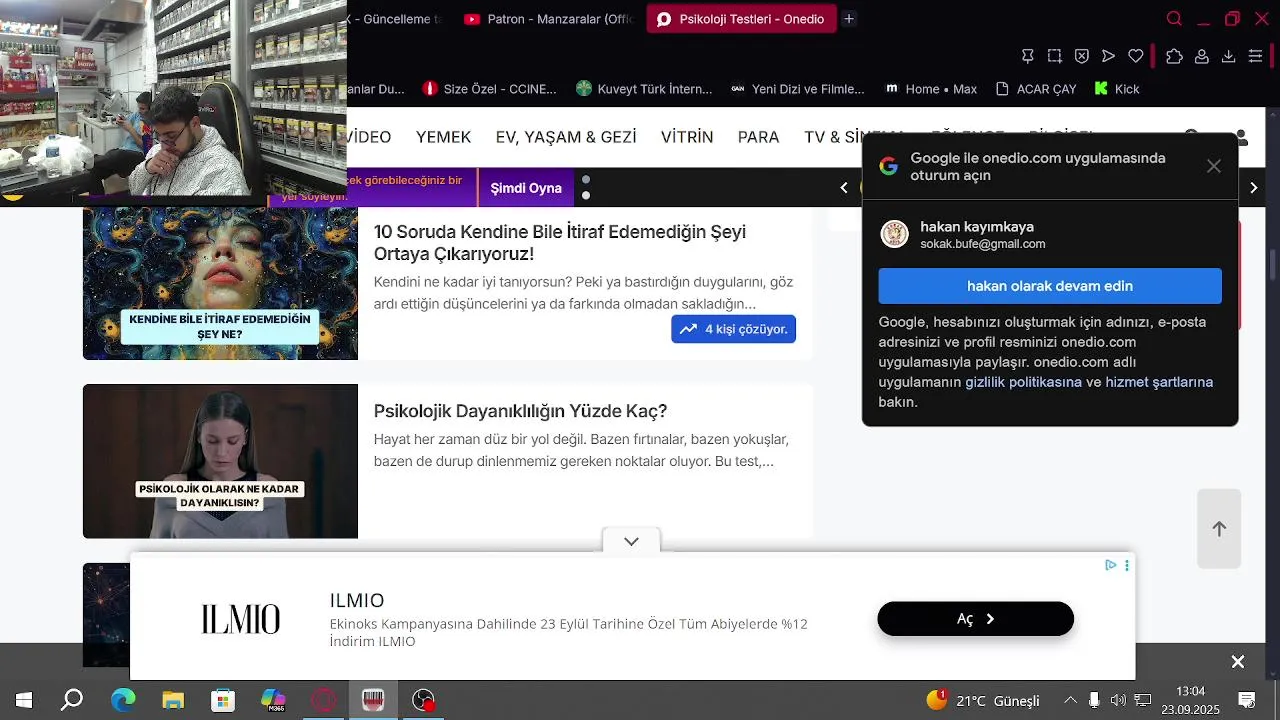Switch to Patron - Manzaralar YouTube tab
The image size is (1280, 720).
pyautogui.click(x=548, y=19)
